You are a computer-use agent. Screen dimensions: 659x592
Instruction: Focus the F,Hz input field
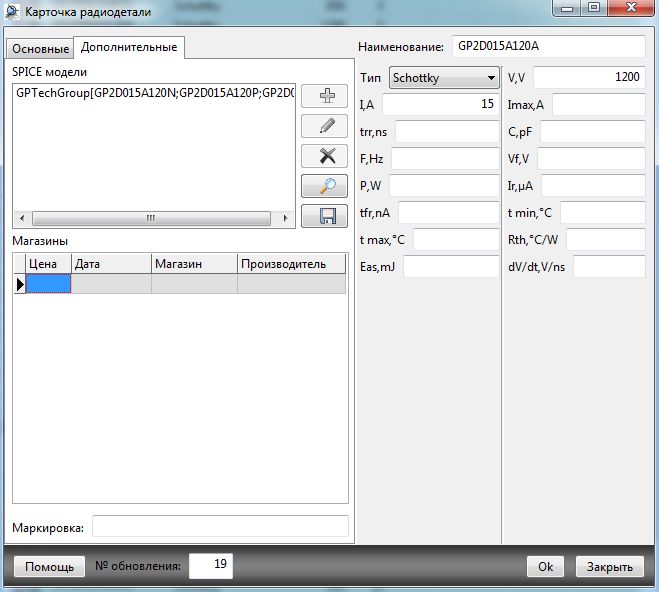(x=445, y=158)
